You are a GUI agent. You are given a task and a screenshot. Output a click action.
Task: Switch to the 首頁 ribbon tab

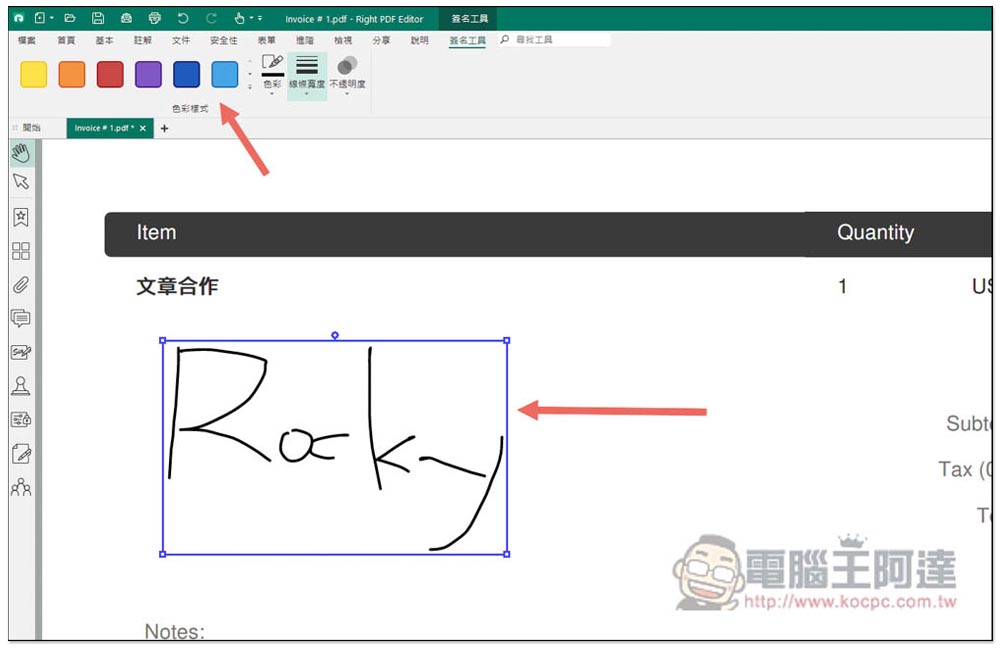66,40
